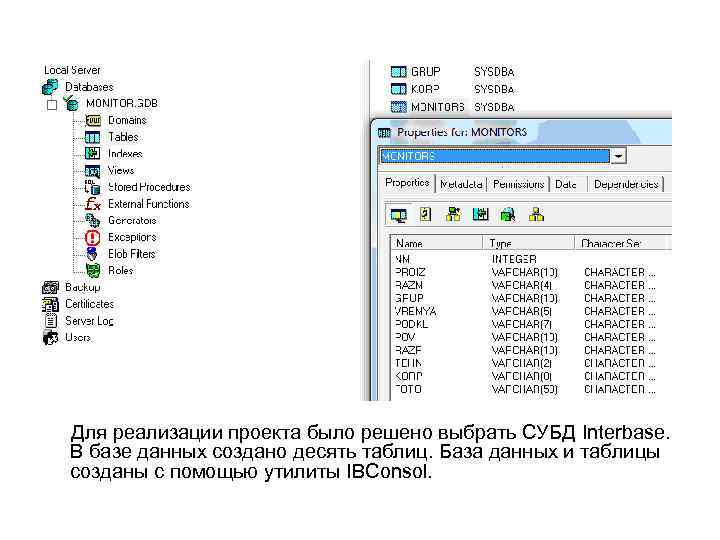Select the GRUP table row
720x540 pixels.
point(452,72)
